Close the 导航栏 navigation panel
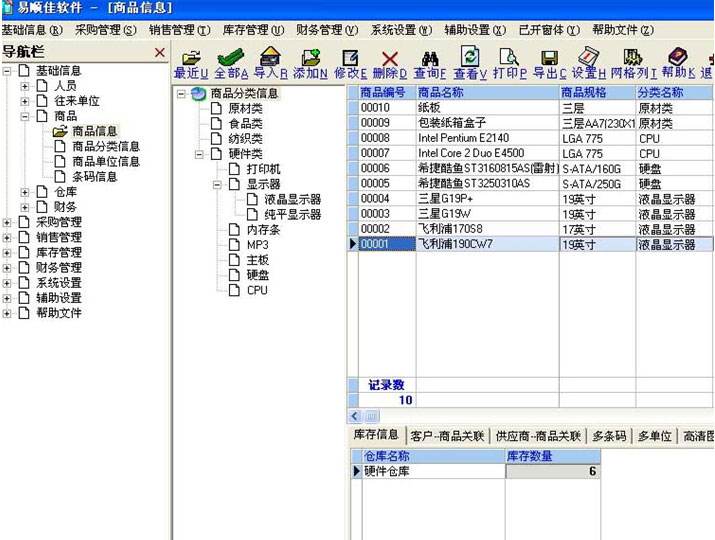715x540 pixels. point(159,52)
